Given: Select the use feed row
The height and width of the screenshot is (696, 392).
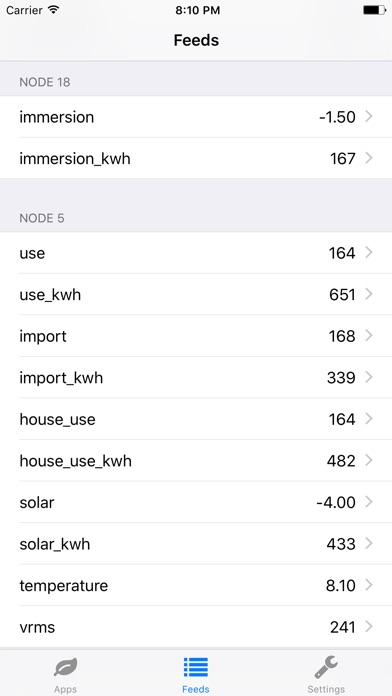Looking at the screenshot, I should 196,253.
